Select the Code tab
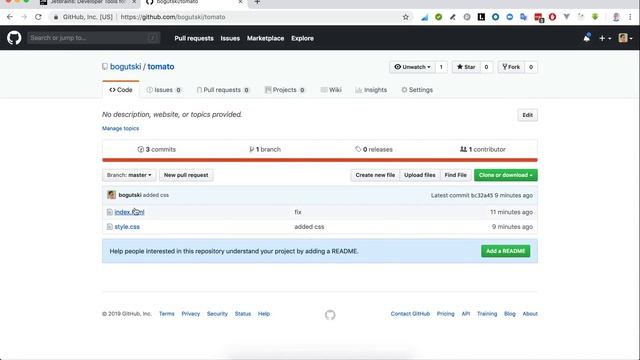The width and height of the screenshot is (640, 360). 121,90
